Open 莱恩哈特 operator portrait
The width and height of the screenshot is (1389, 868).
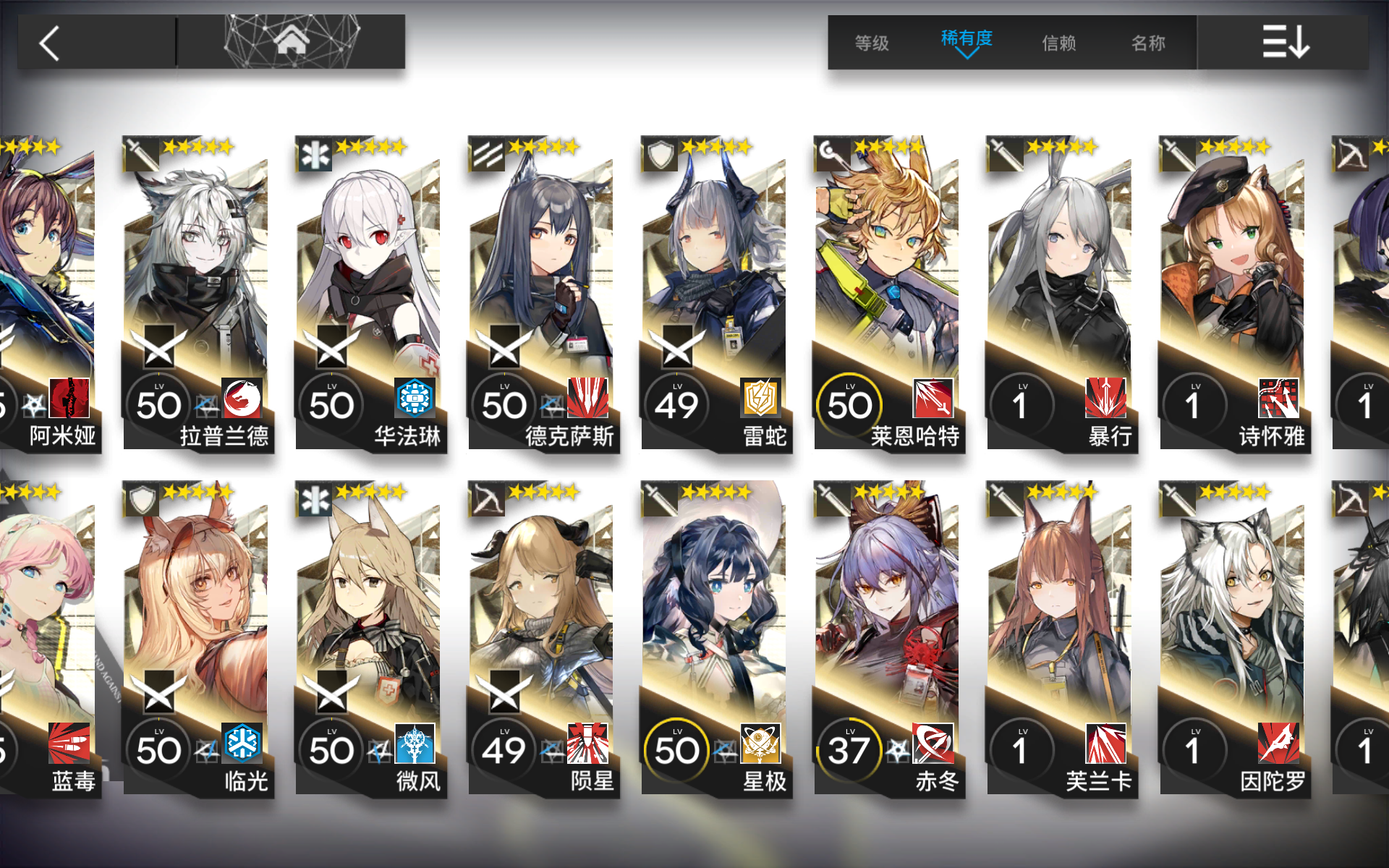click(888, 294)
